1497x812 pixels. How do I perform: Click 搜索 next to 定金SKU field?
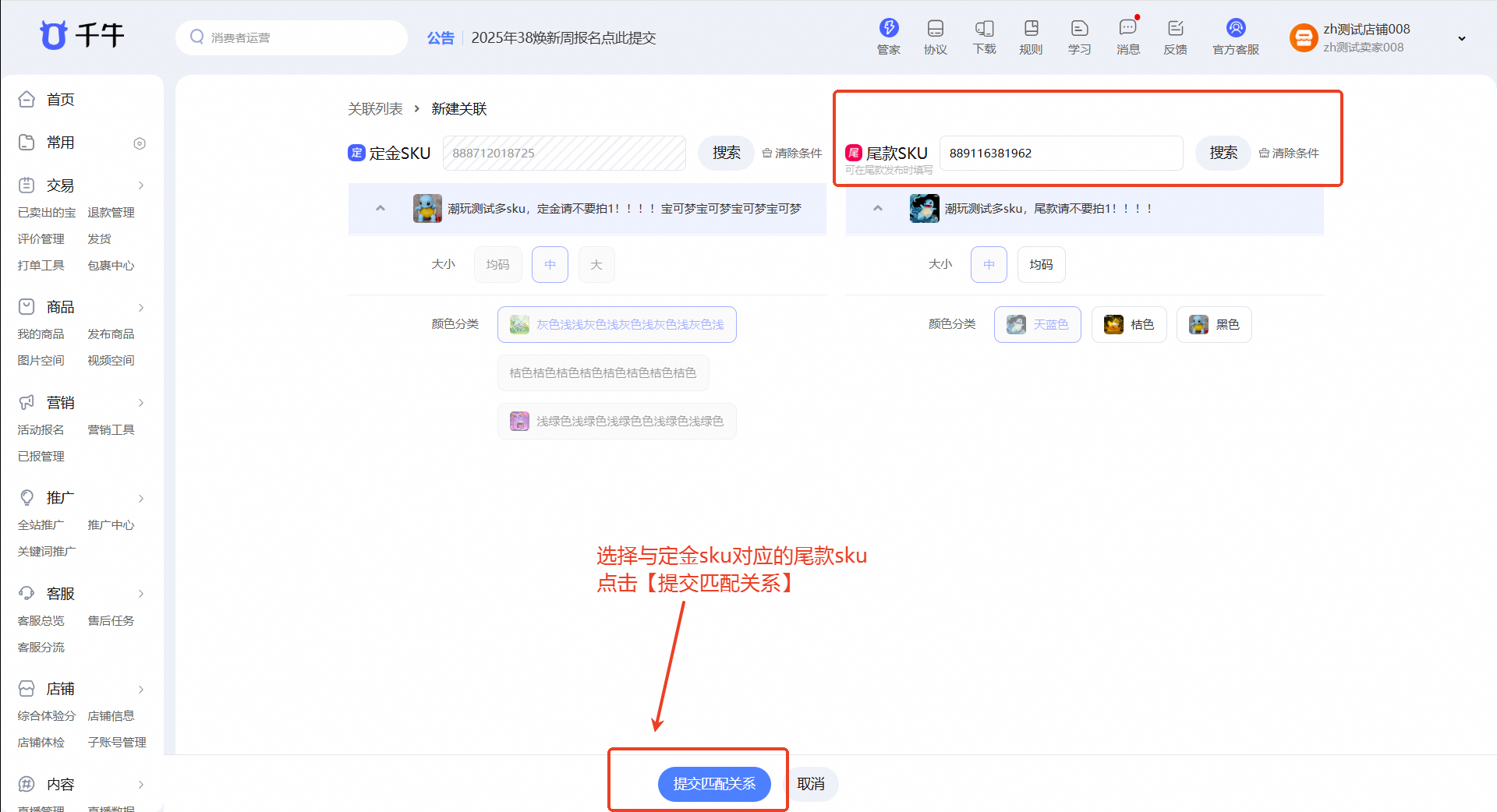click(x=727, y=153)
